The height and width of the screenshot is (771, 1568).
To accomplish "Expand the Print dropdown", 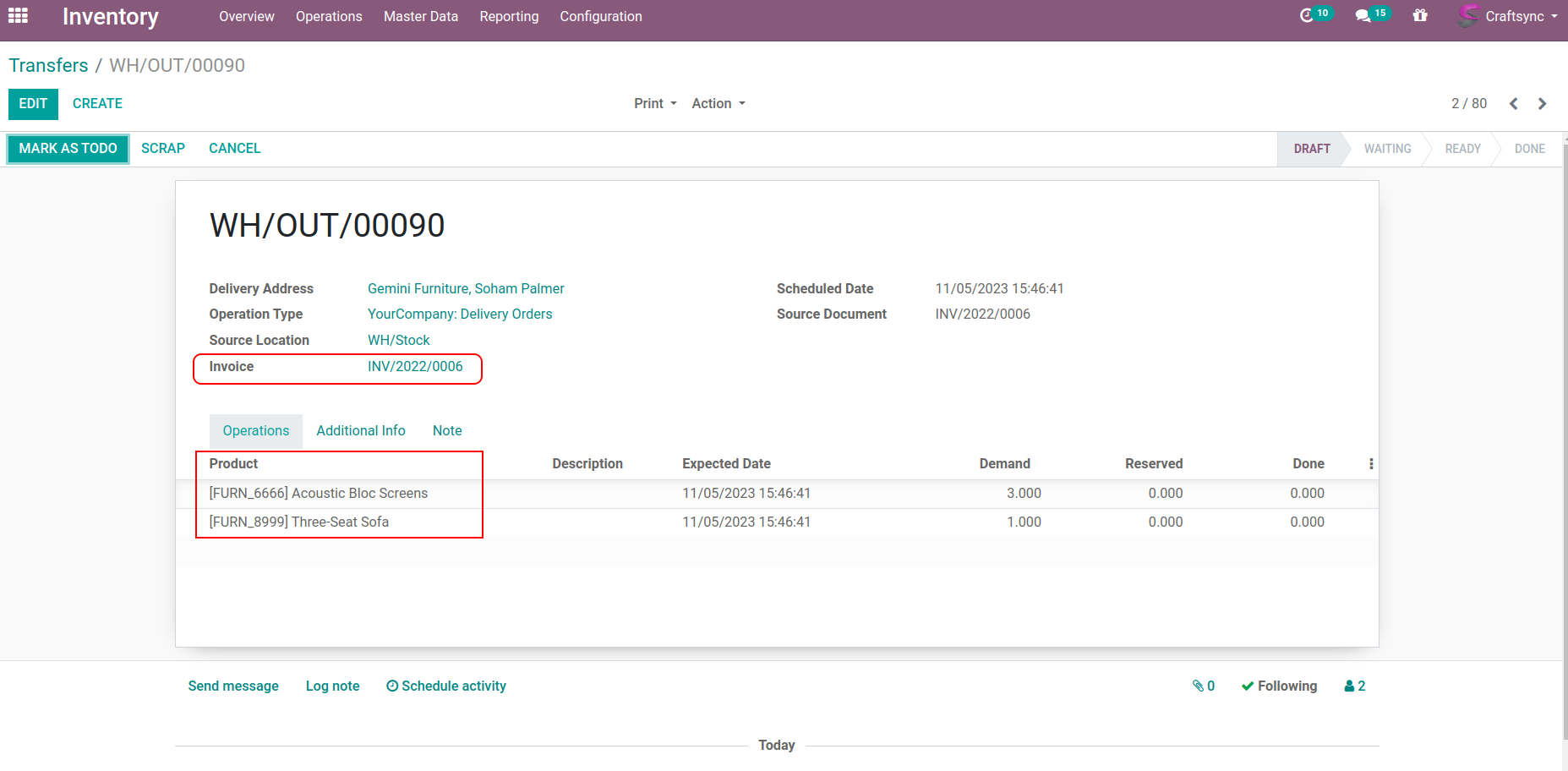I will tap(655, 104).
